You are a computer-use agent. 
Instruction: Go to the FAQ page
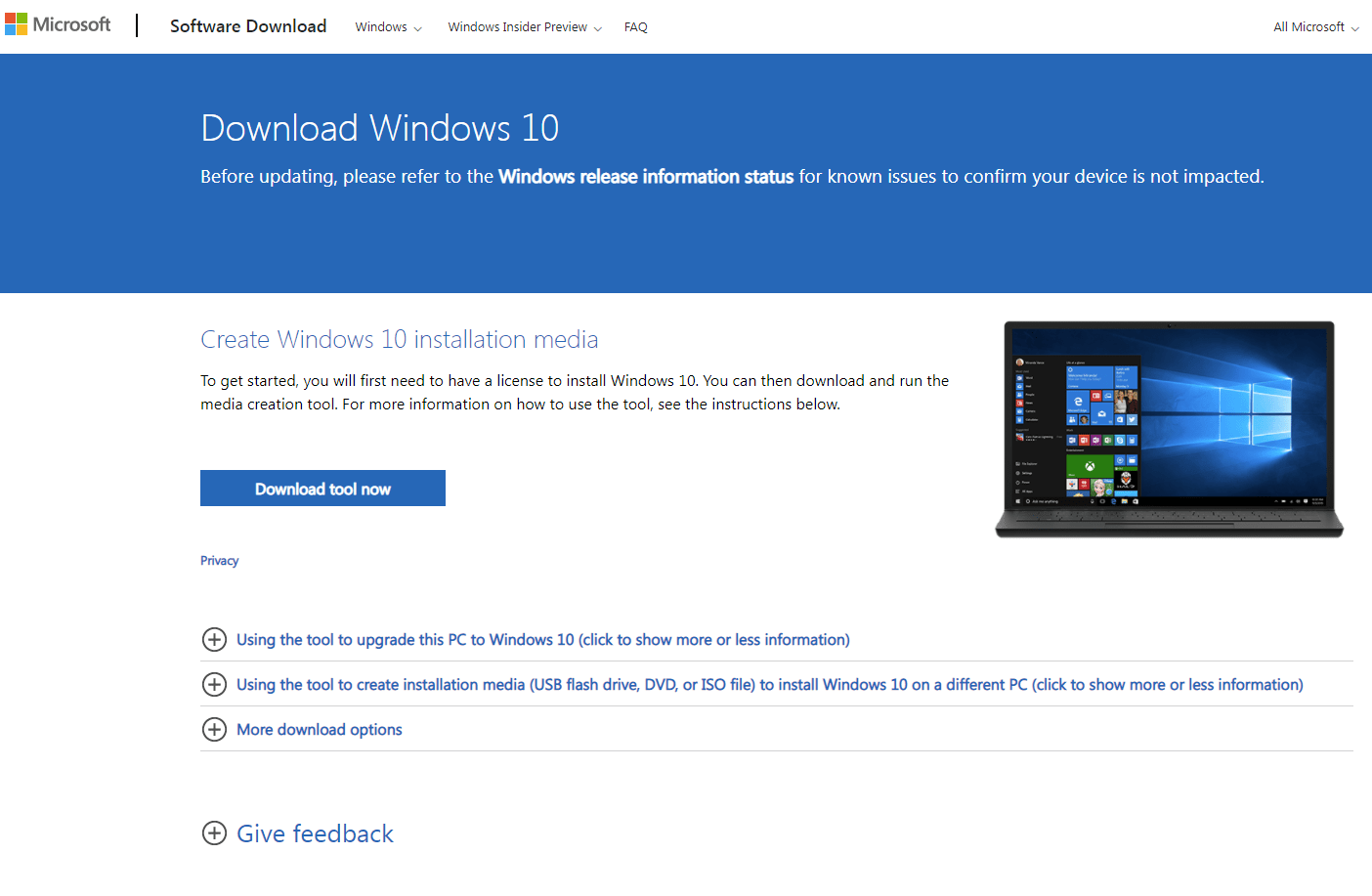click(636, 27)
